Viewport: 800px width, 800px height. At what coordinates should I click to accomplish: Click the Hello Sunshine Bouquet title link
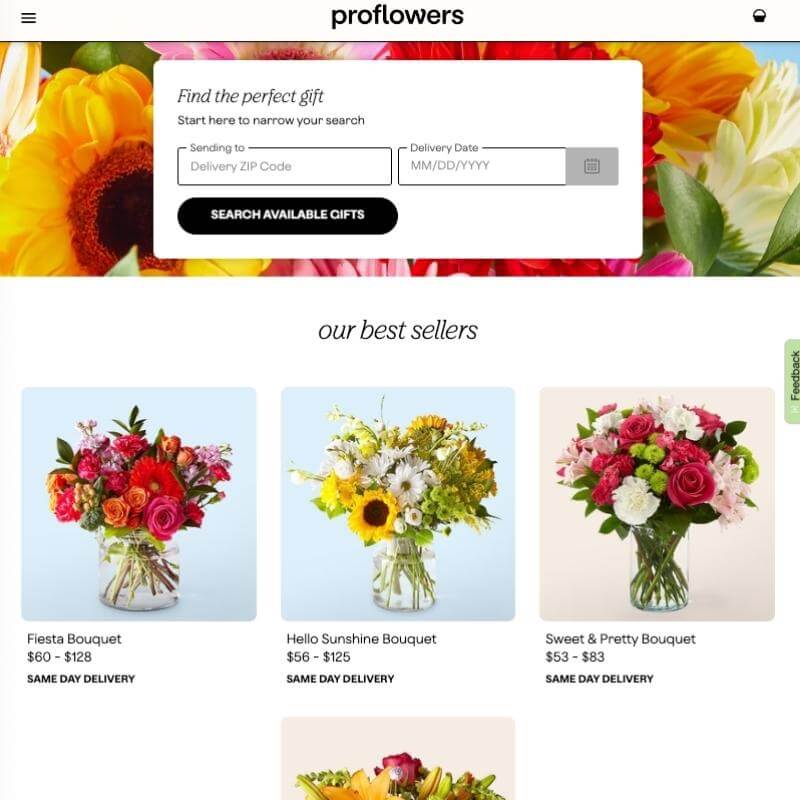tap(361, 639)
